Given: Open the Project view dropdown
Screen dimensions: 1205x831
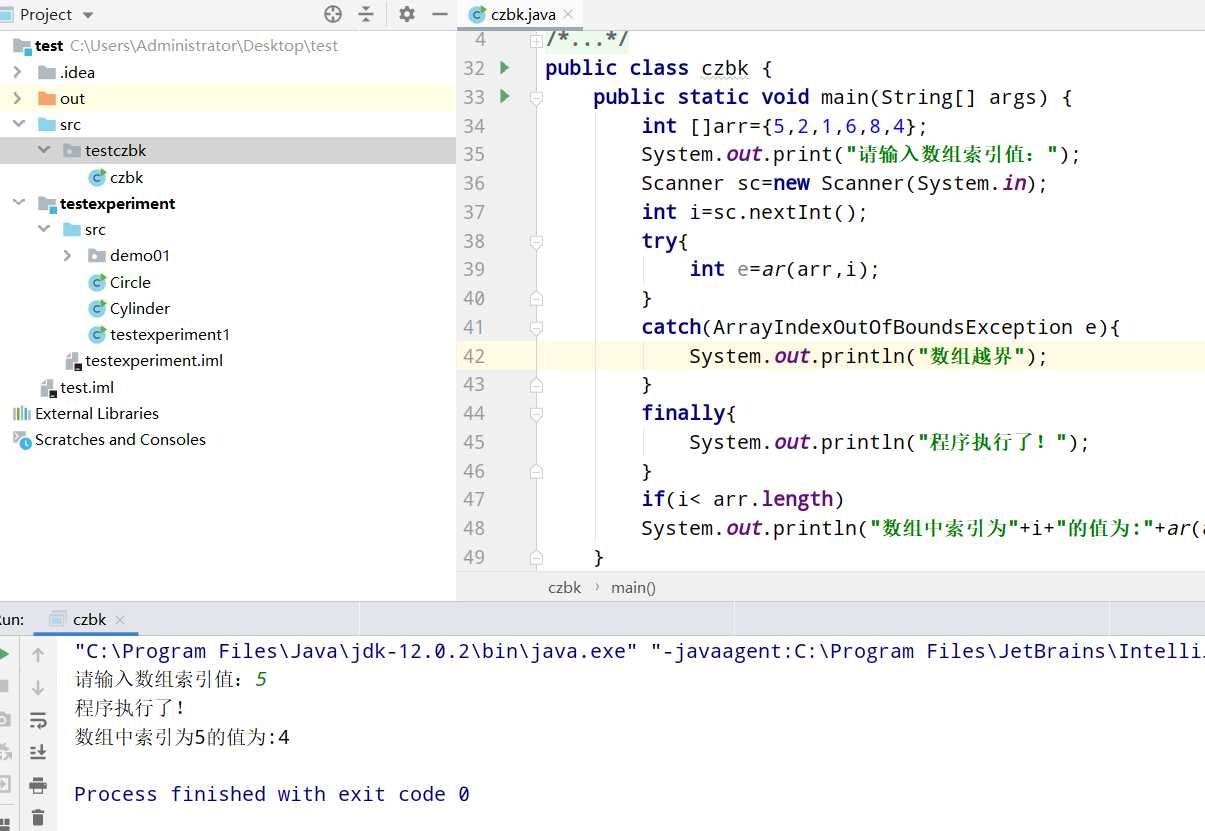Looking at the screenshot, I should 87,15.
